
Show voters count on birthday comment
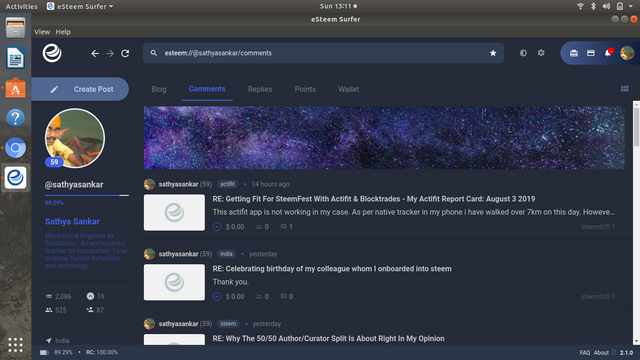(x=262, y=296)
